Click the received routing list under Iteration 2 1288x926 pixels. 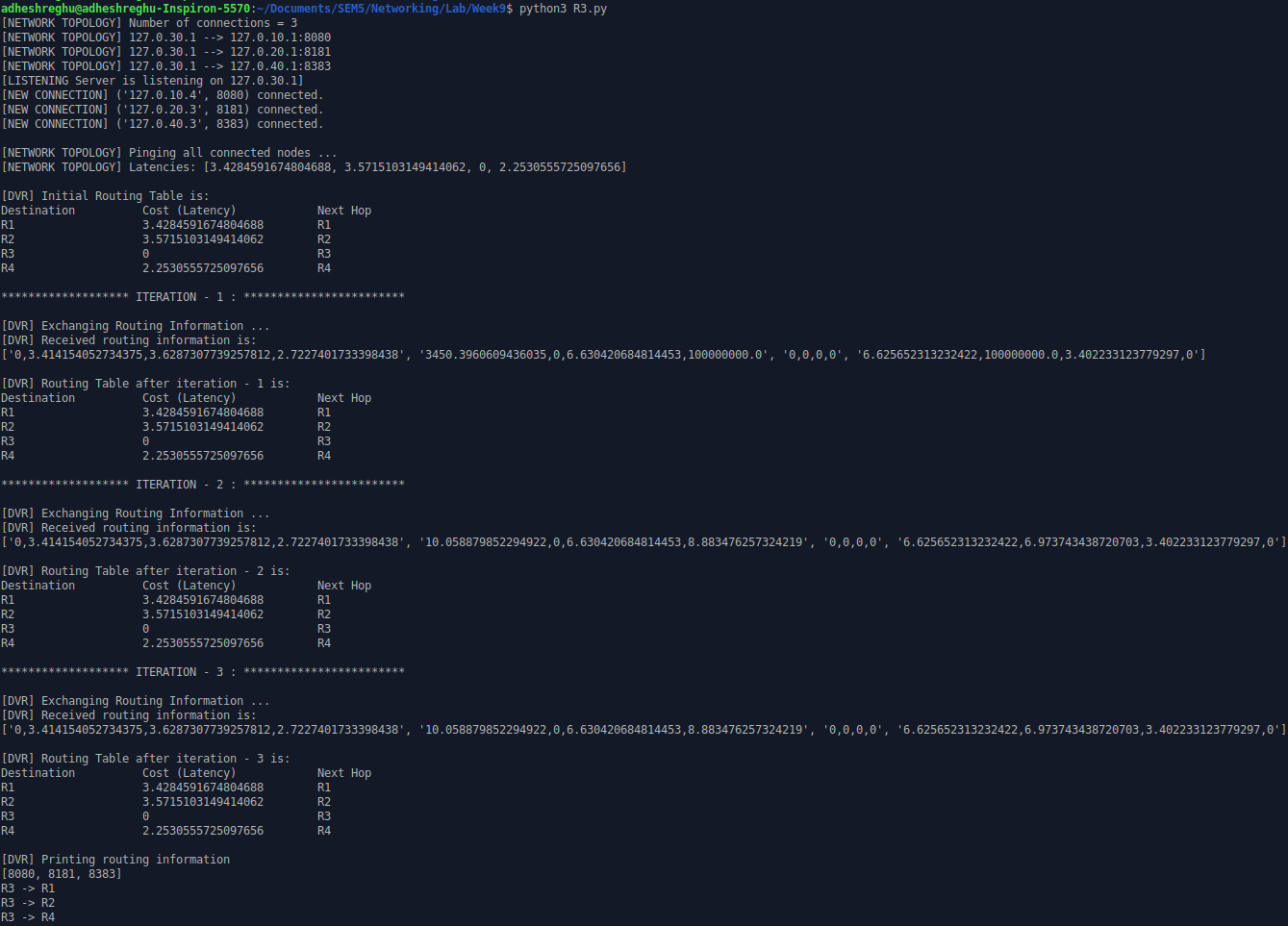pyautogui.click(x=644, y=542)
